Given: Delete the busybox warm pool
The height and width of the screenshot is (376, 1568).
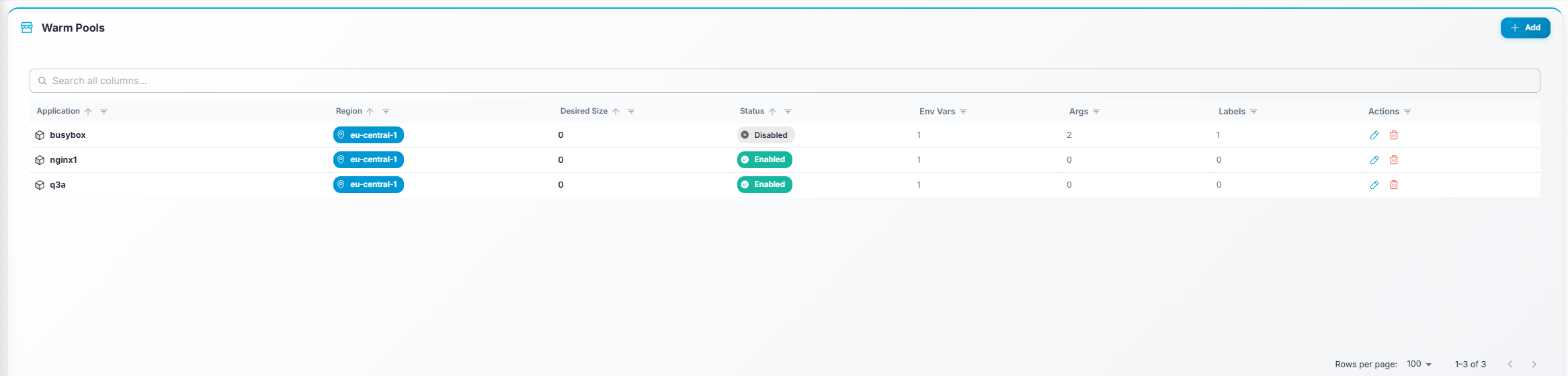Looking at the screenshot, I should click(x=1394, y=135).
